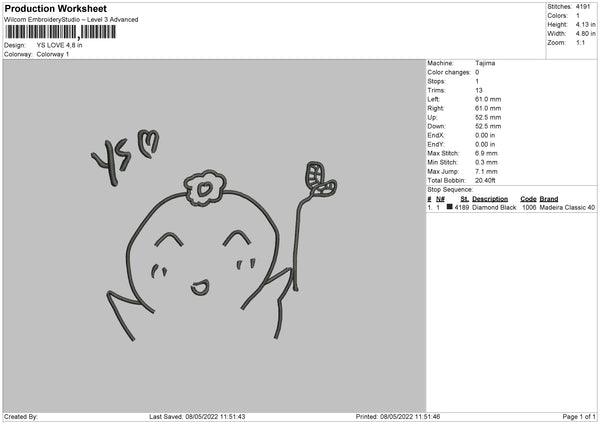Select the Wilcom EmbroideryStudio Level 3 Advanced text
Image resolution: width=600 pixels, height=424 pixels.
(71, 20)
